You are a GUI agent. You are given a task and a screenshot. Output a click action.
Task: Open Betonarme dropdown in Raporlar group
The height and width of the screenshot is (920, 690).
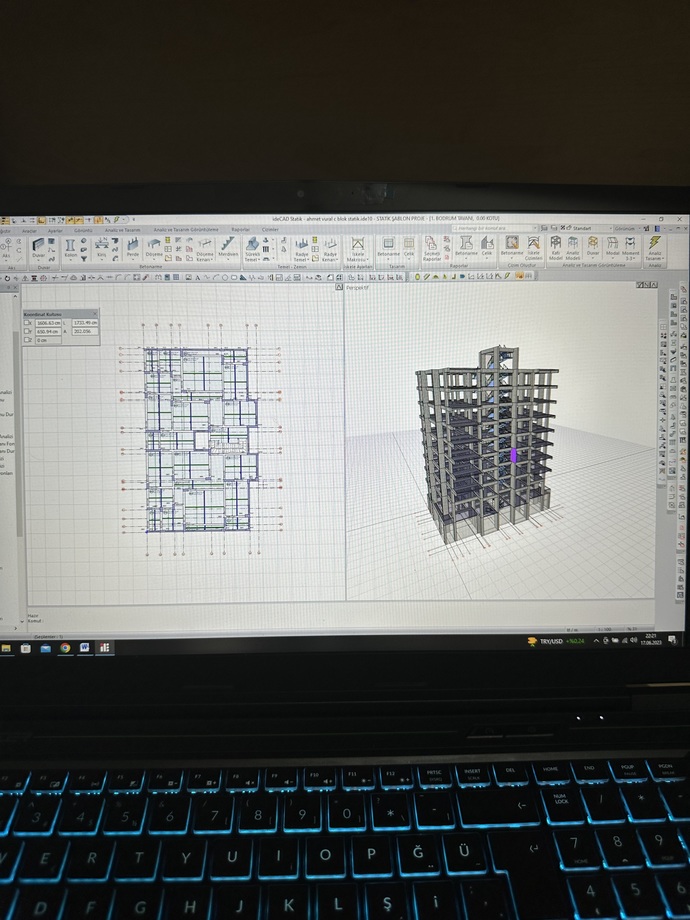pos(466,258)
